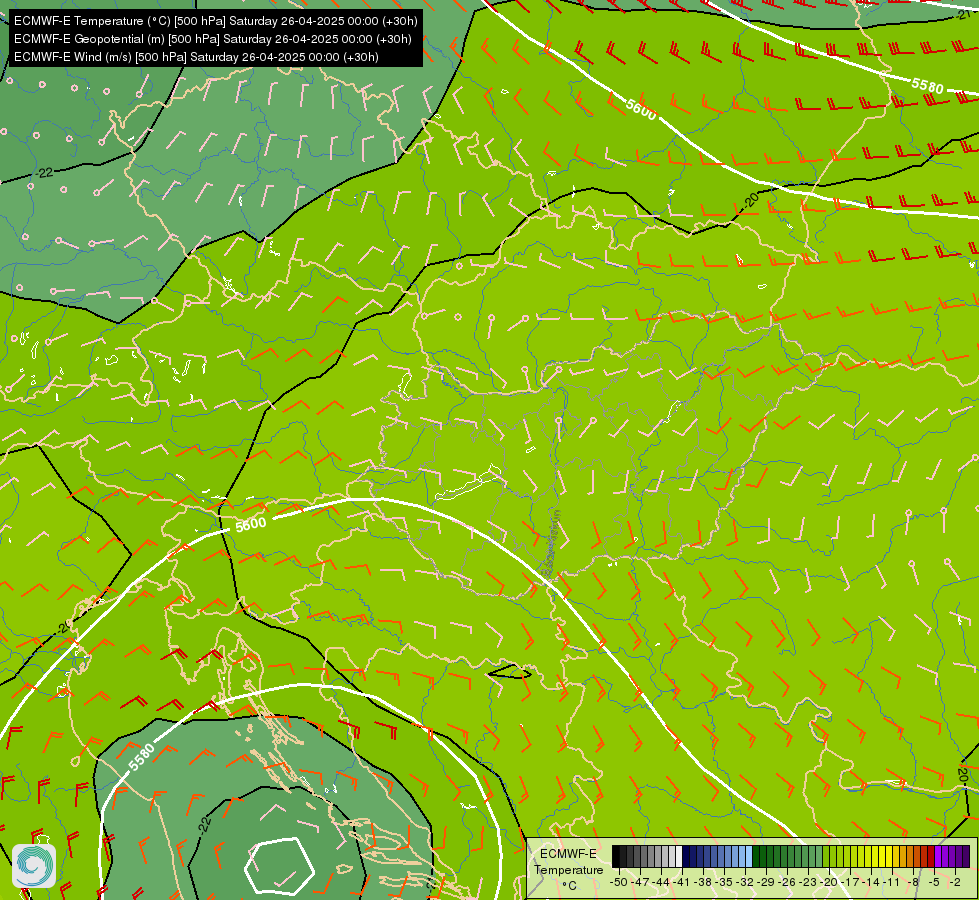This screenshot has width=979, height=900.
Task: Click the legend tick label '-35'
Action: (x=724, y=882)
